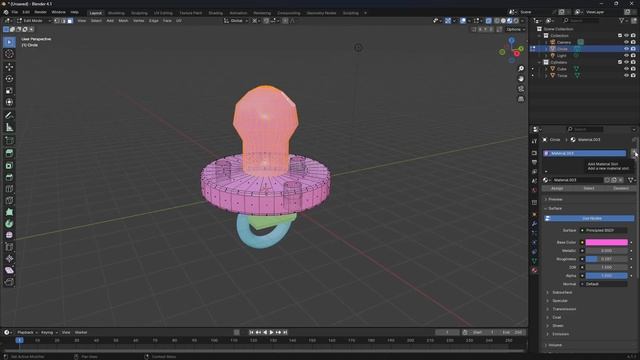Add a new material slot
Image resolution: width=640 pixels, height=360 pixels.
[x=633, y=153]
